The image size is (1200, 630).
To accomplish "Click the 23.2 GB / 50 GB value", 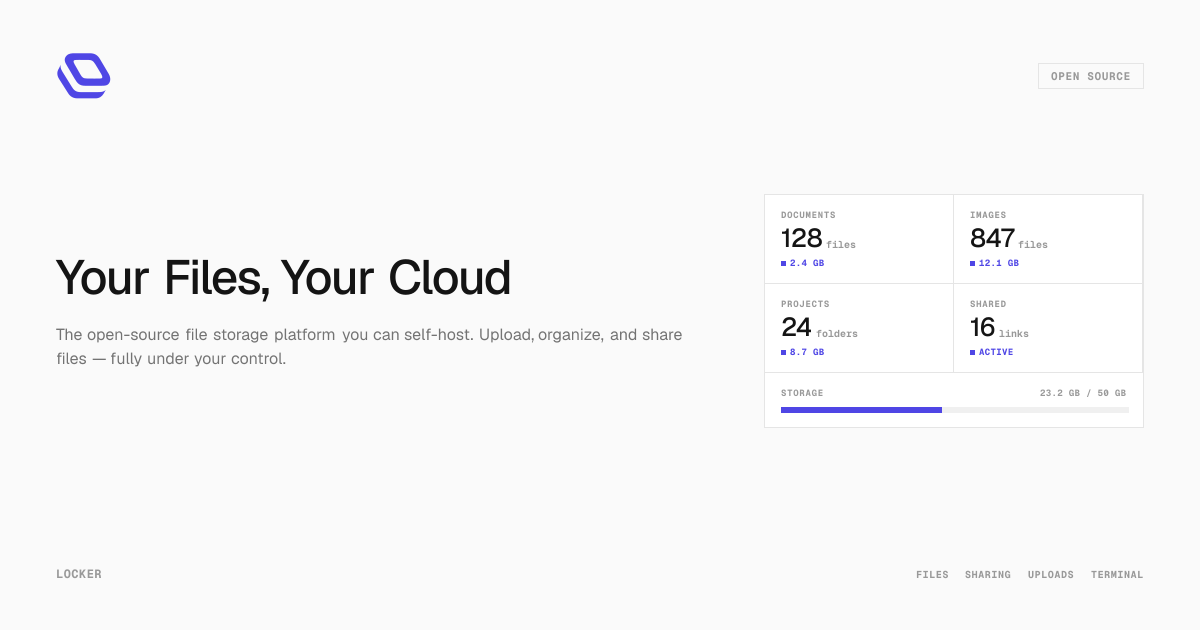I will tap(1083, 394).
